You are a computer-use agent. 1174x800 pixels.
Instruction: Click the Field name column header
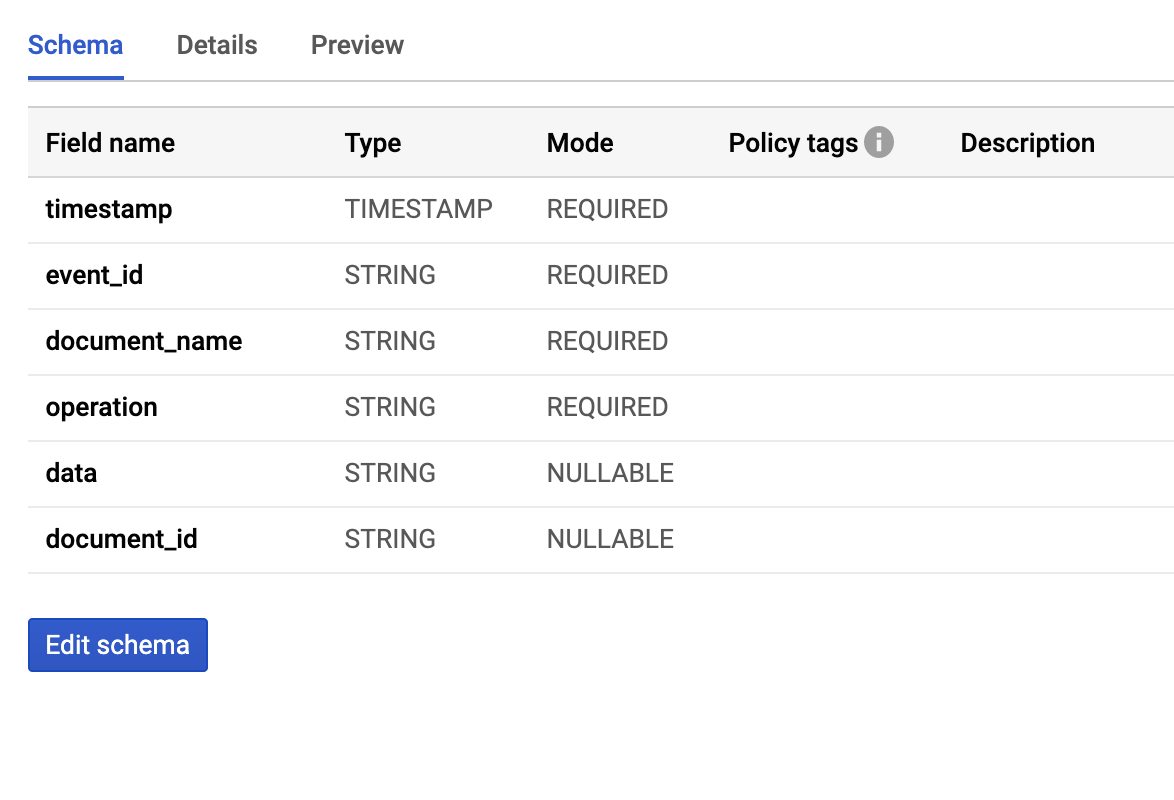[110, 142]
